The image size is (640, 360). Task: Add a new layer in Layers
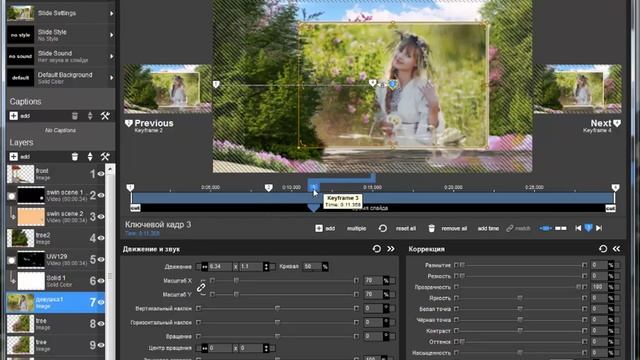click(19, 157)
